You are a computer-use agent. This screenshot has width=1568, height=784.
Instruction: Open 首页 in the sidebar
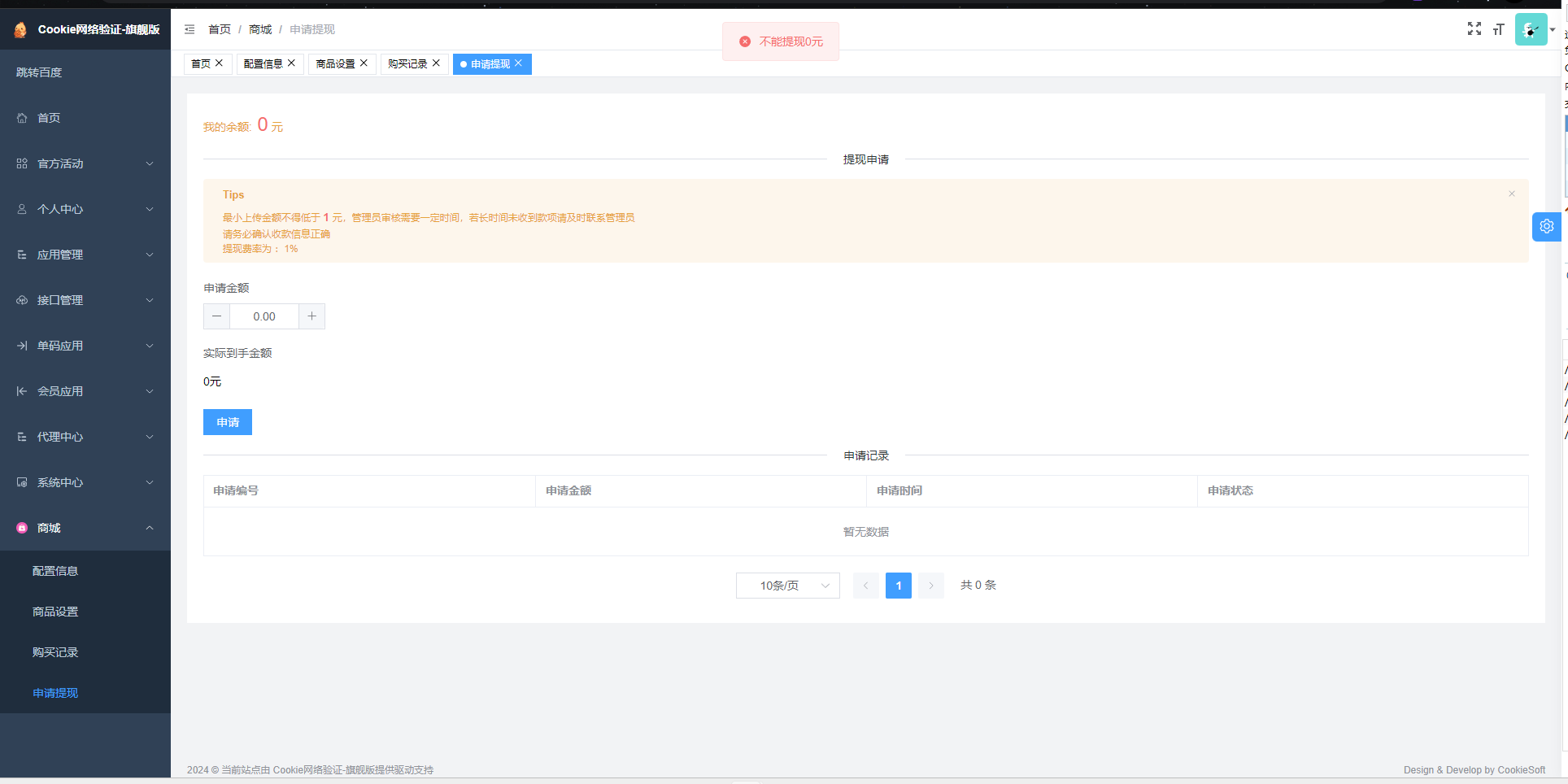85,118
